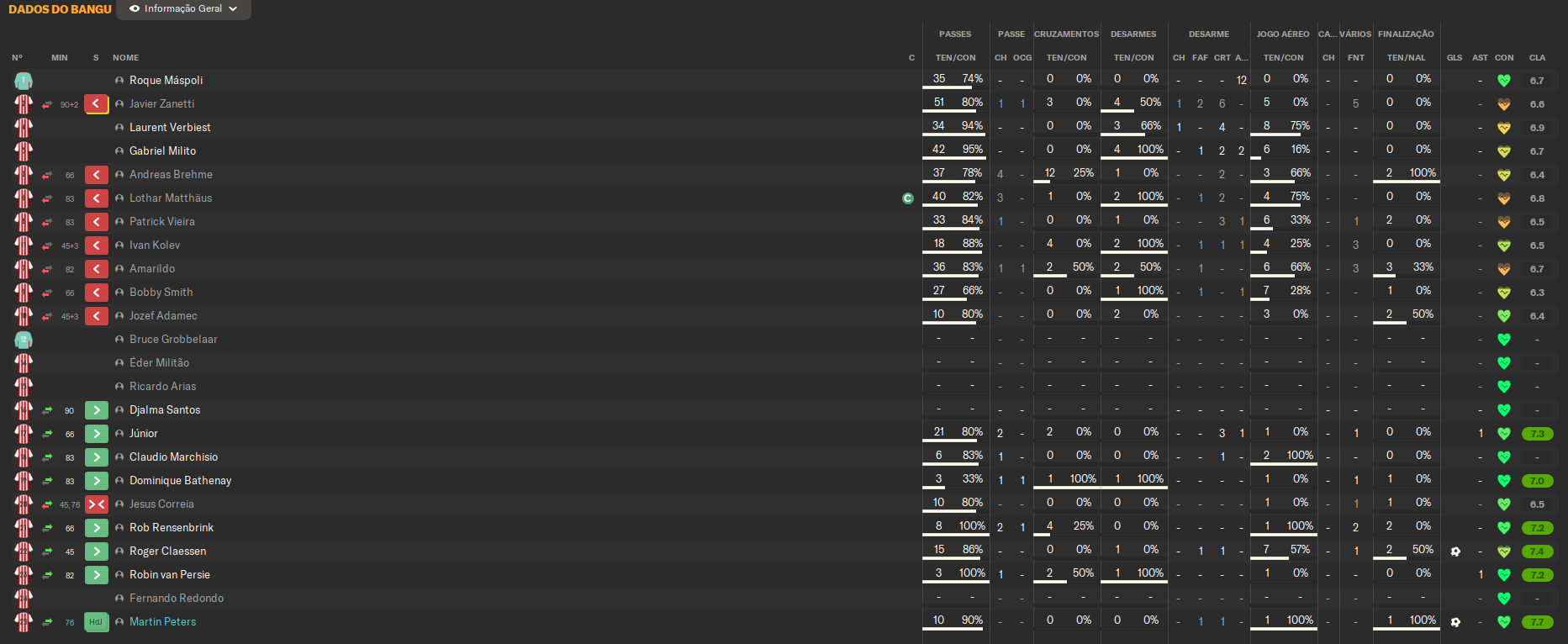The width and height of the screenshot is (1568, 644).
Task: Click Djalma Santos's small swap arrows icon
Action: coord(47,410)
